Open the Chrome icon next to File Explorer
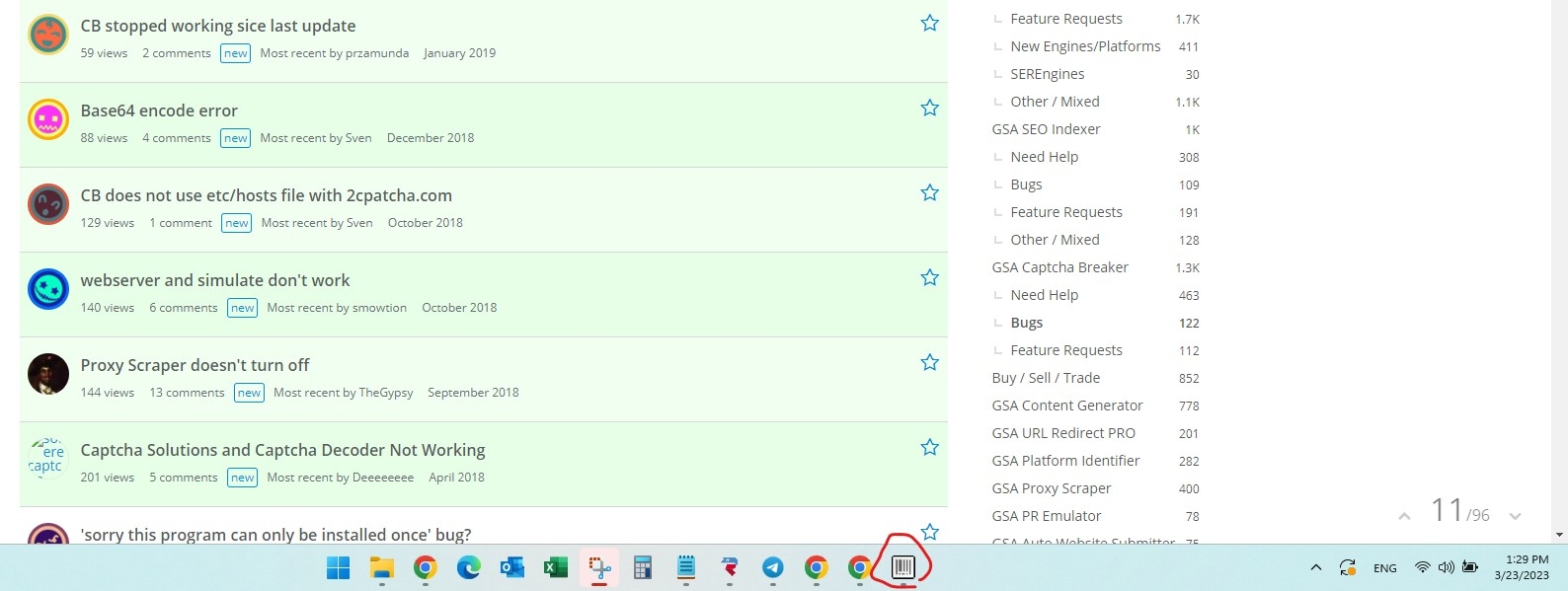 [425, 567]
